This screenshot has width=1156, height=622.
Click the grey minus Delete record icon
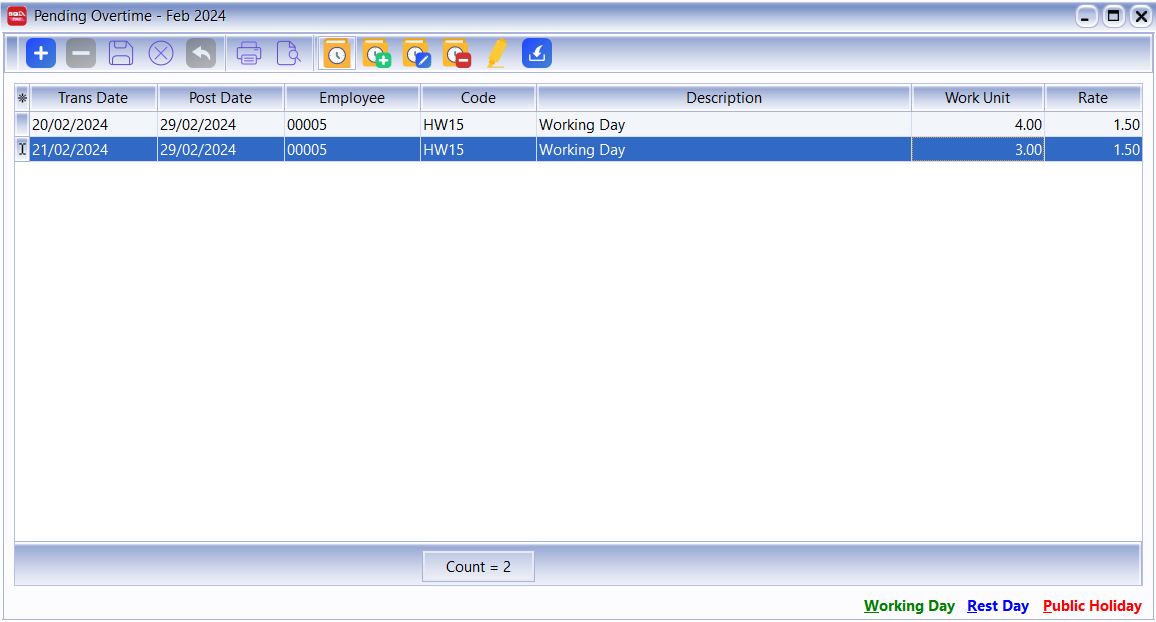[x=81, y=54]
